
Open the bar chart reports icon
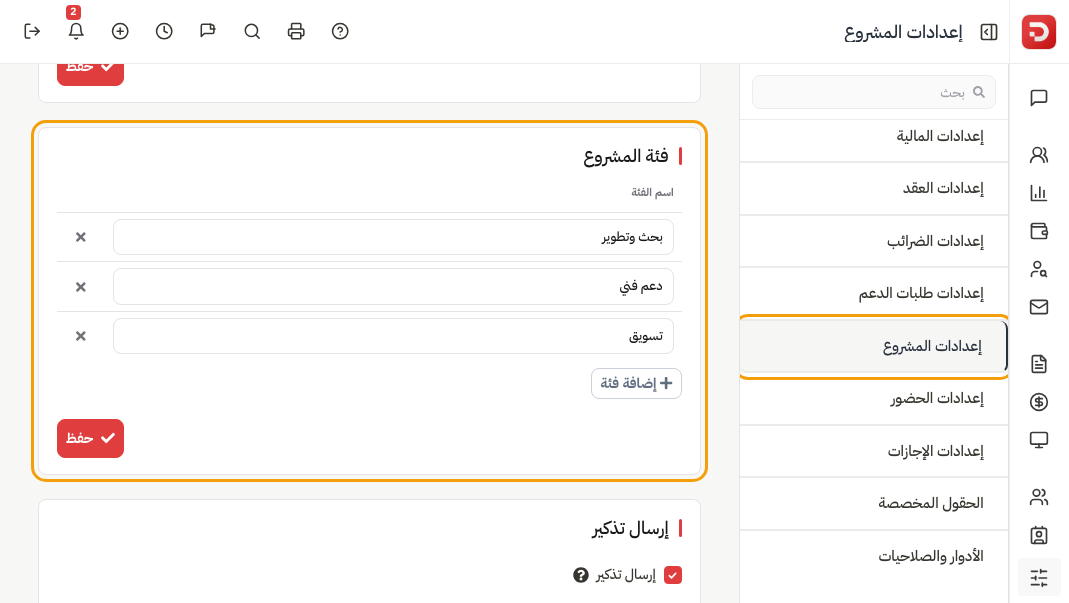tap(1039, 193)
